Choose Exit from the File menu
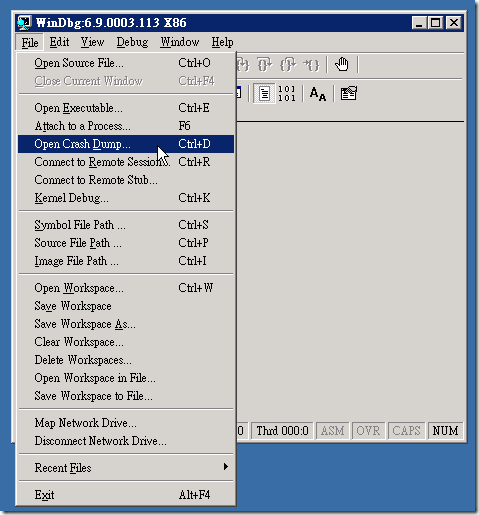Image resolution: width=479 pixels, height=515 pixels. coord(126,495)
